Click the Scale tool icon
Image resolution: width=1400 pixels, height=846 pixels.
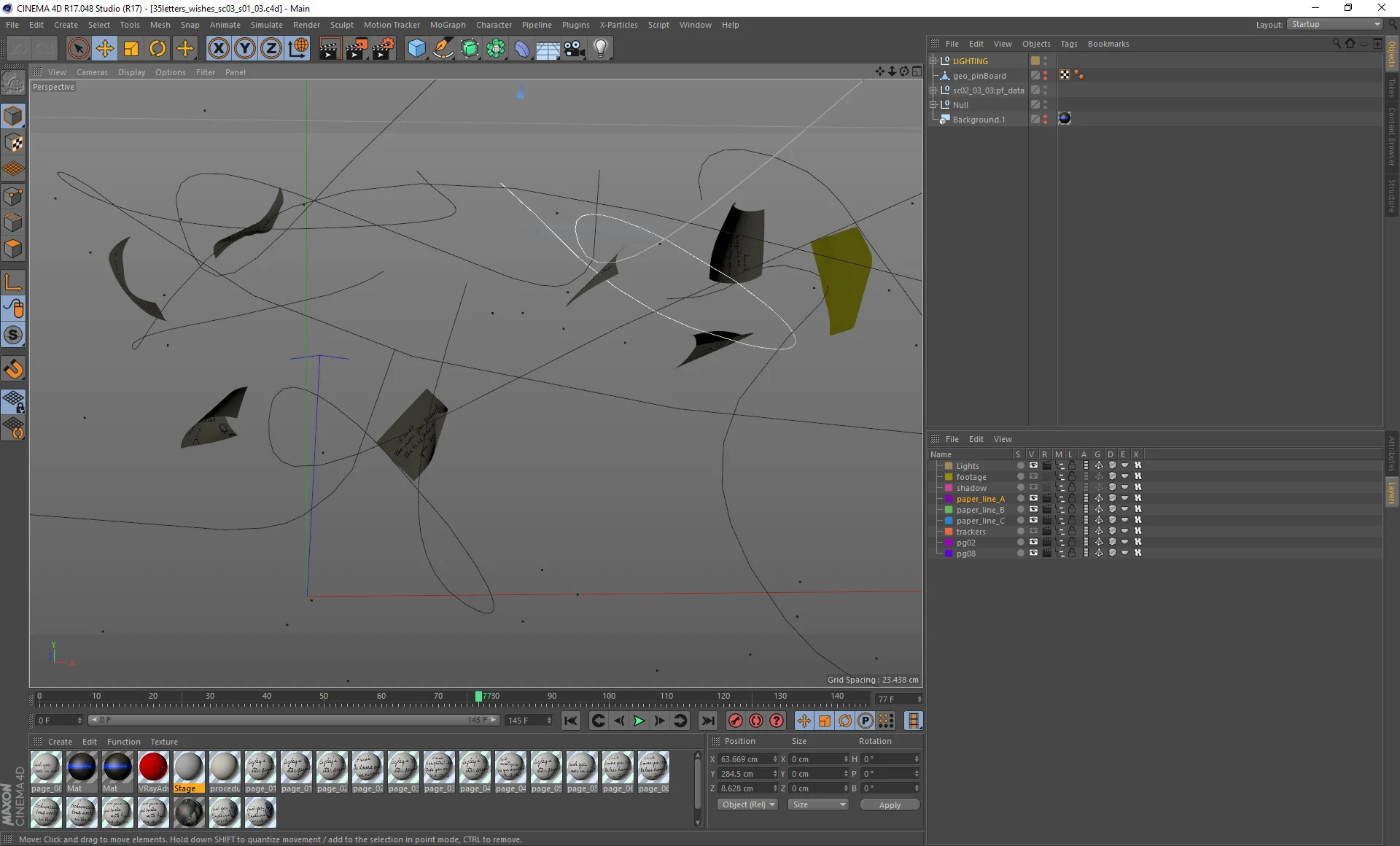pos(131,49)
